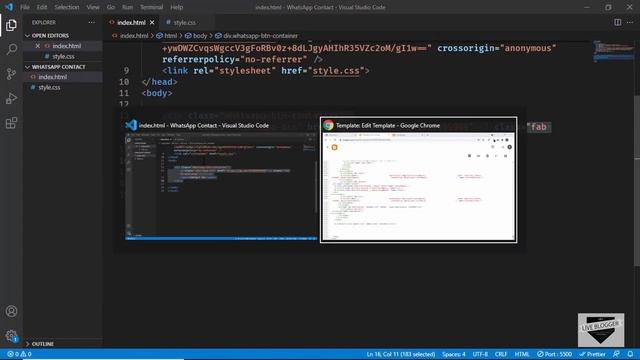Select the index.html editor tab
The image size is (640, 360).
click(131, 22)
